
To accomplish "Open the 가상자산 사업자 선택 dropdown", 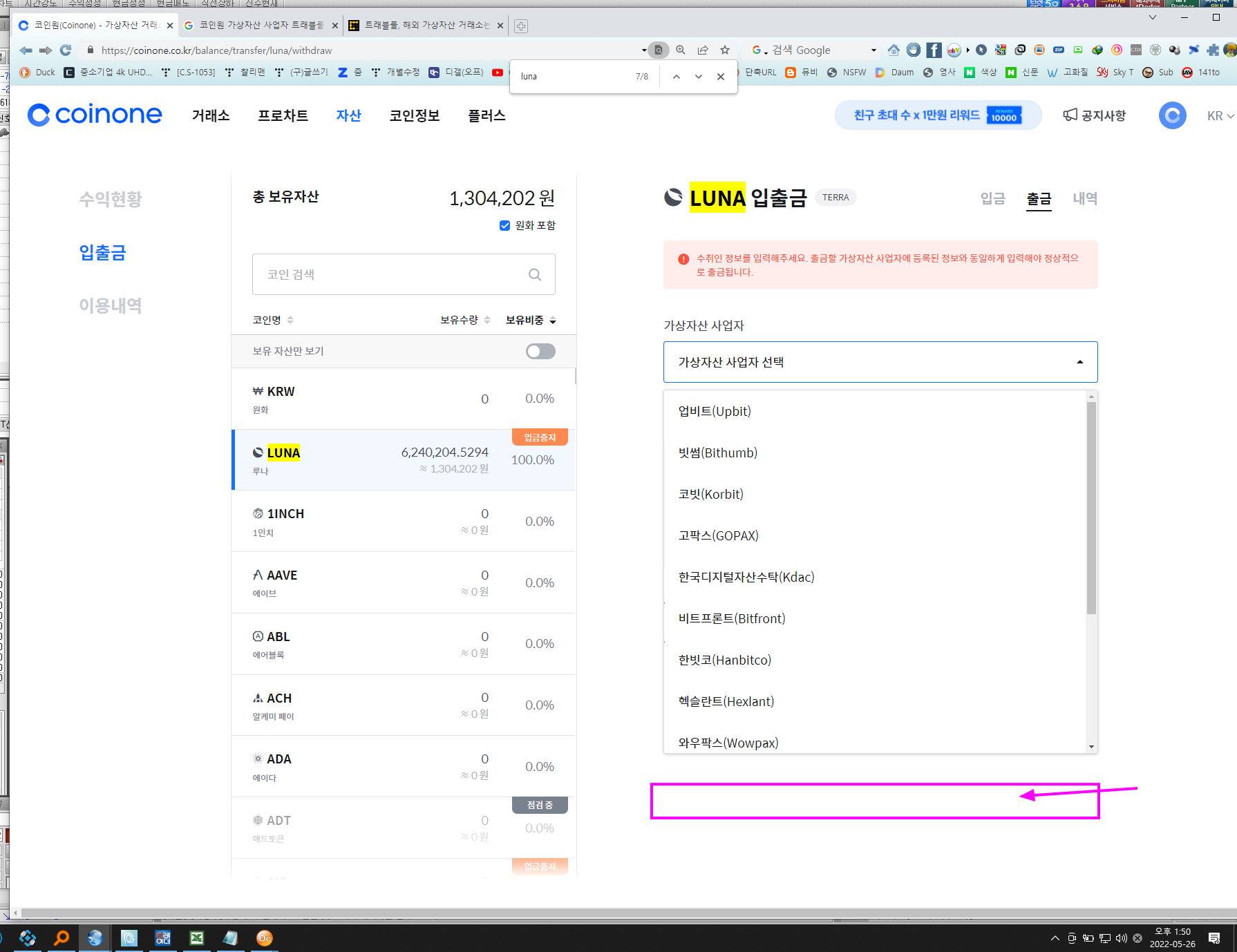I will pos(880,362).
